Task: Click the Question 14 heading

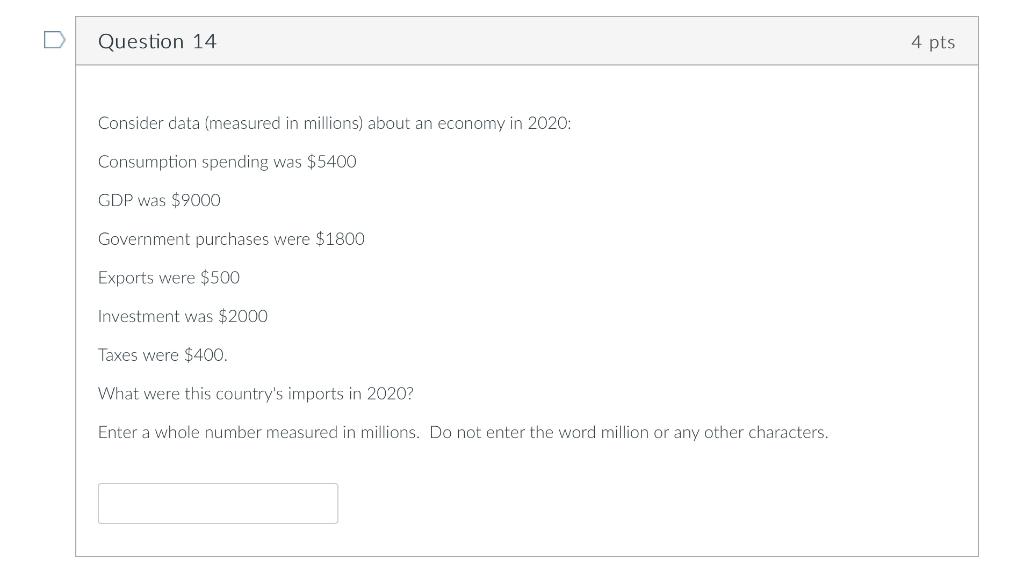Action: pyautogui.click(x=157, y=41)
